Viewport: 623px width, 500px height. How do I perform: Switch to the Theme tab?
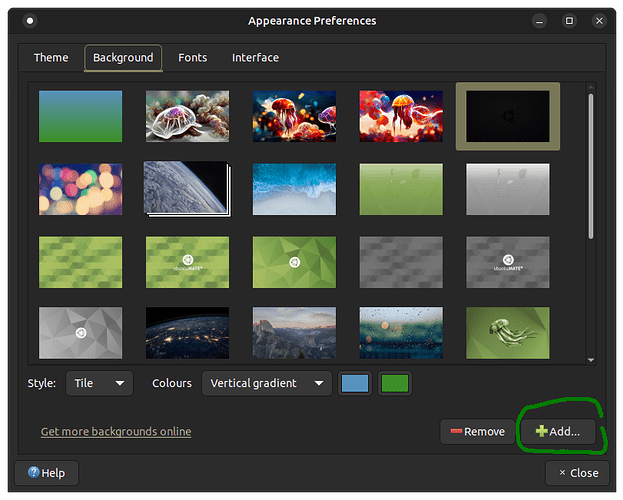[51, 58]
